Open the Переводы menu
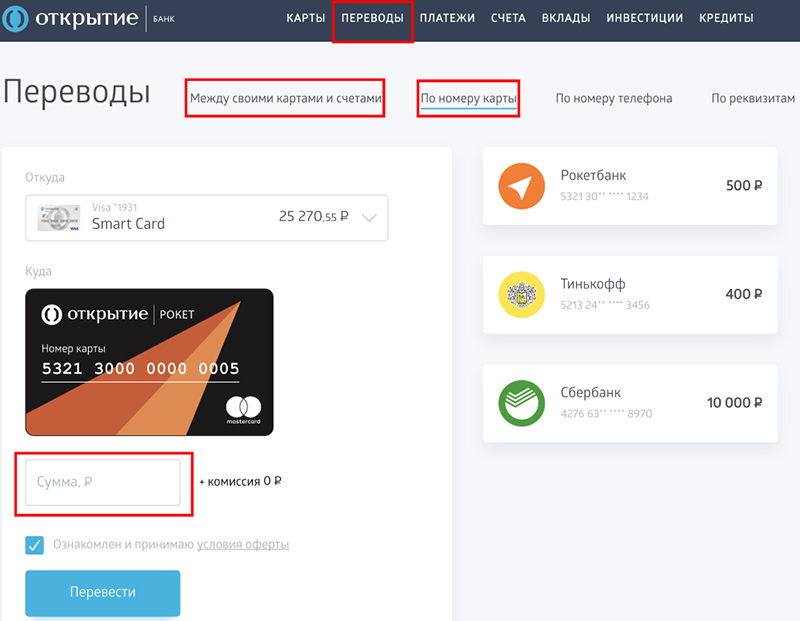Viewport: 800px width, 621px height. click(x=372, y=18)
